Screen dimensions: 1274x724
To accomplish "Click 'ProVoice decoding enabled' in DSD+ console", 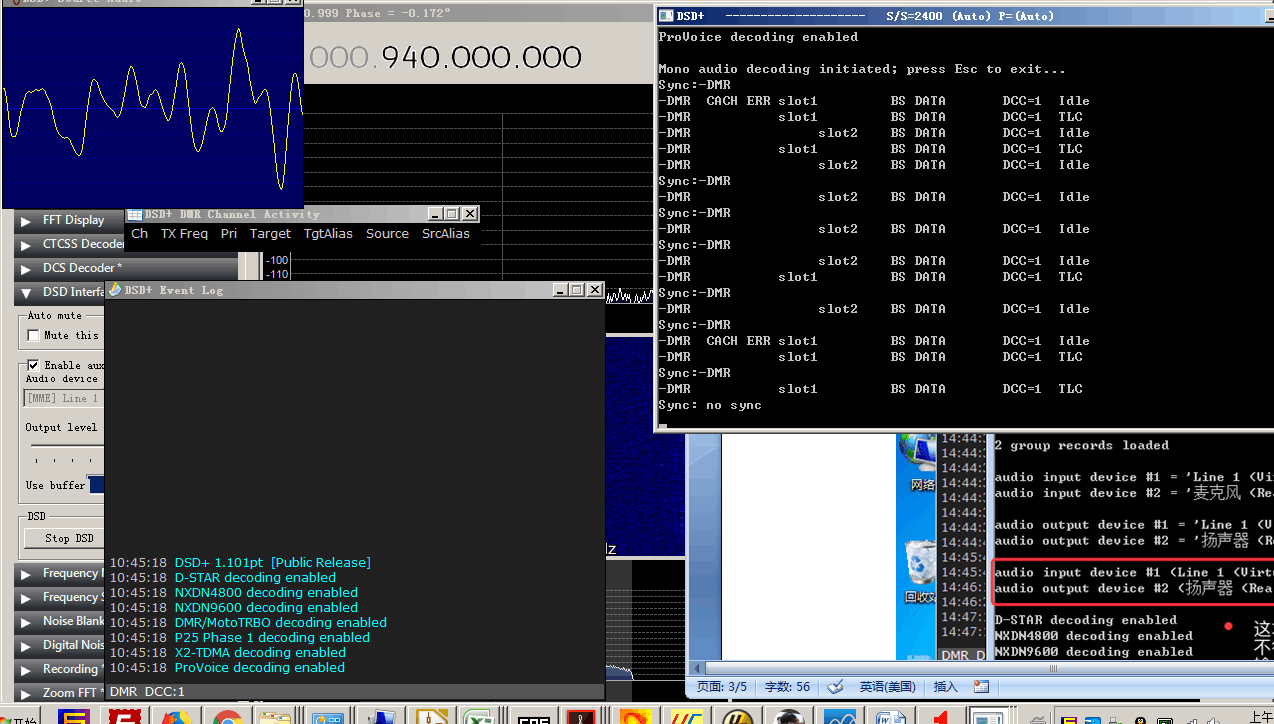I will pyautogui.click(x=758, y=37).
